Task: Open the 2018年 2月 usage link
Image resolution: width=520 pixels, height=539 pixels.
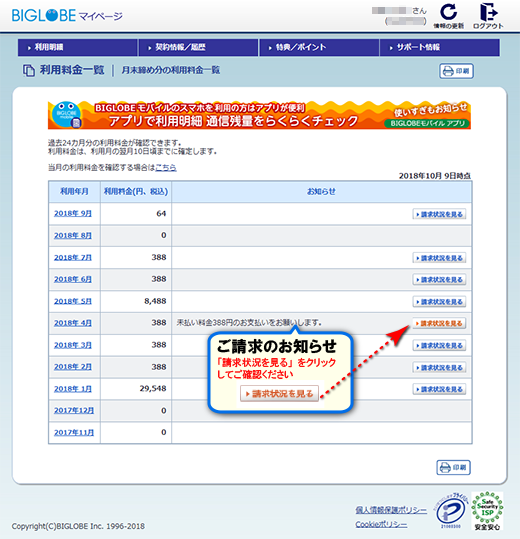Action: click(x=73, y=367)
